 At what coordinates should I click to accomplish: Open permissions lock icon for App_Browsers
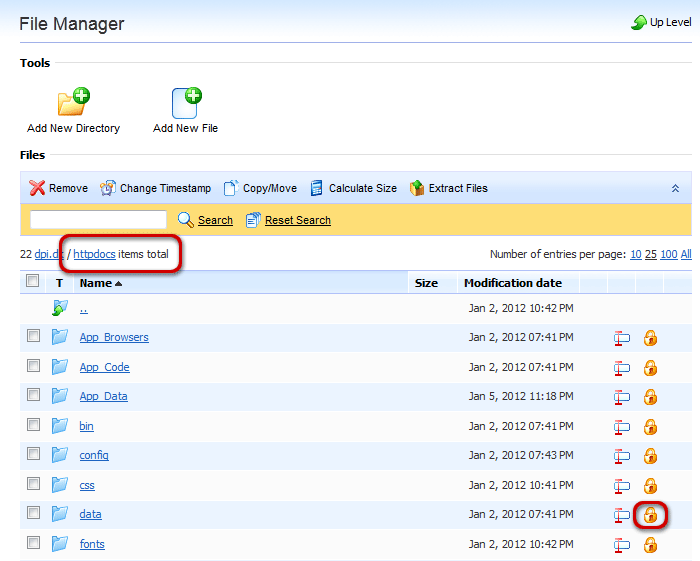tap(650, 338)
